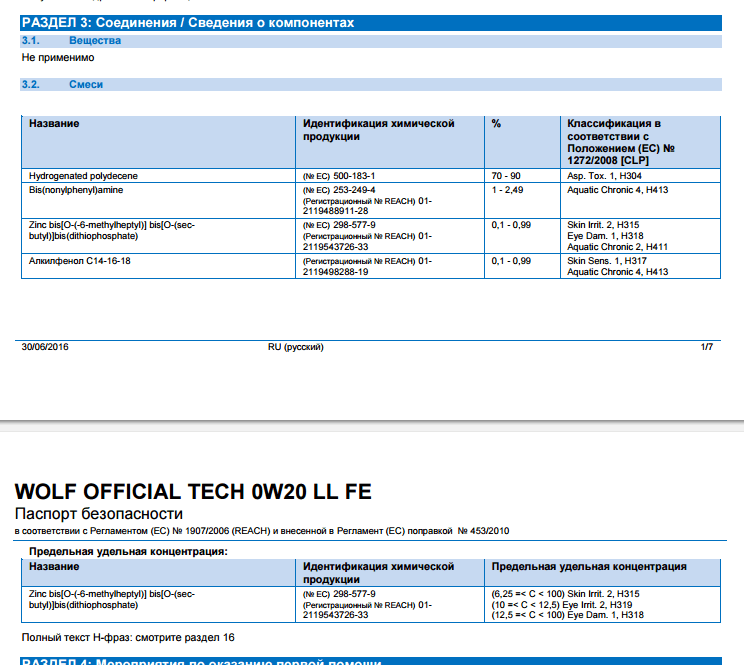Click the '(6,25 =< C < 100) Skin Irrit. 2, H315' line

coord(565,594)
